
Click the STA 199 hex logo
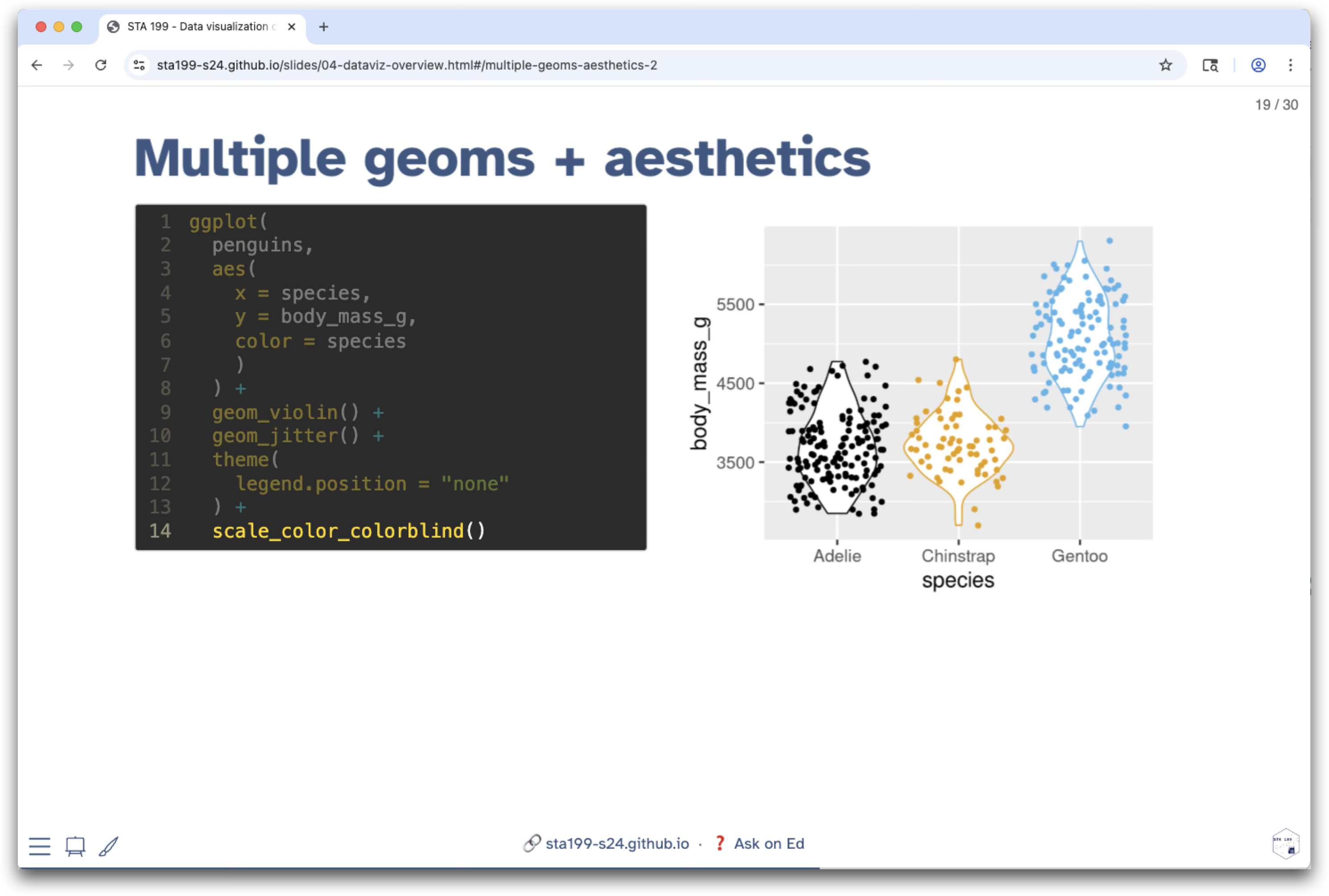coord(1286,843)
